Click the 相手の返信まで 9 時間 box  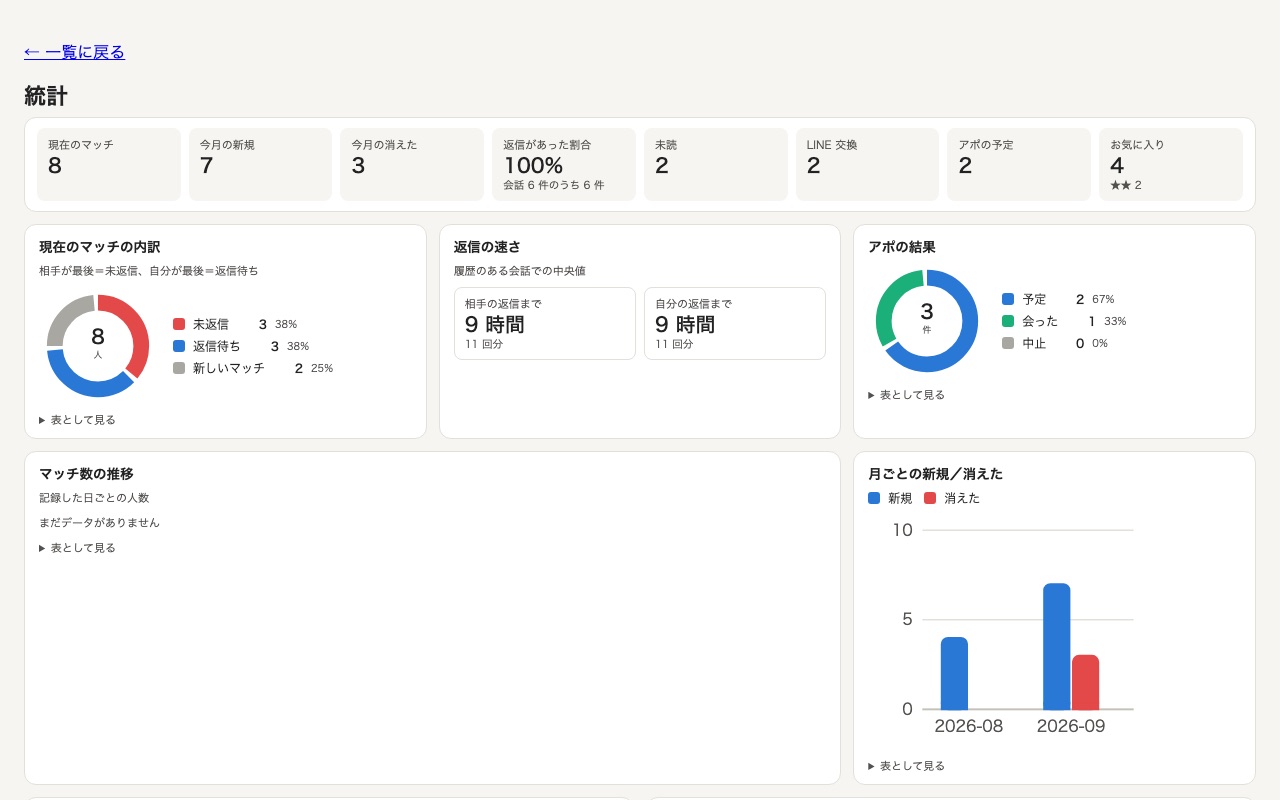tap(545, 324)
